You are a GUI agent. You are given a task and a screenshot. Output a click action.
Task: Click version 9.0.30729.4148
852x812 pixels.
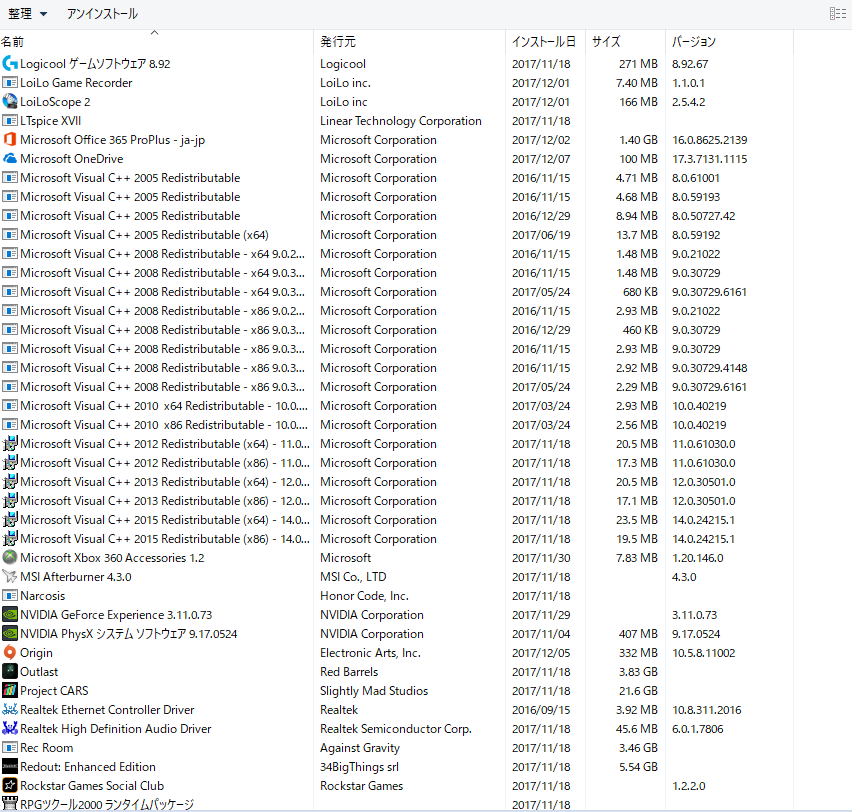click(710, 368)
